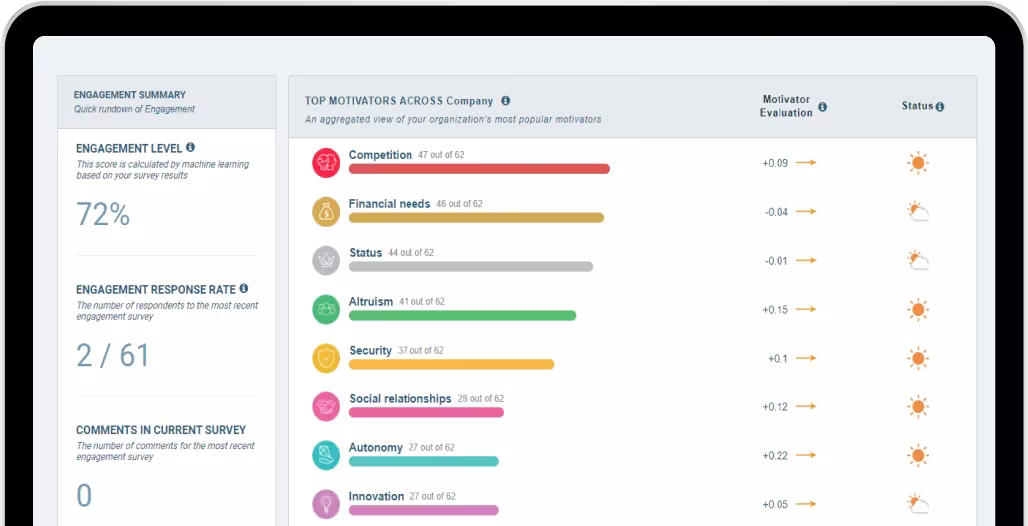Select the teal Autonomy motivator icon
Screen dimensions: 1028x526
point(326,455)
